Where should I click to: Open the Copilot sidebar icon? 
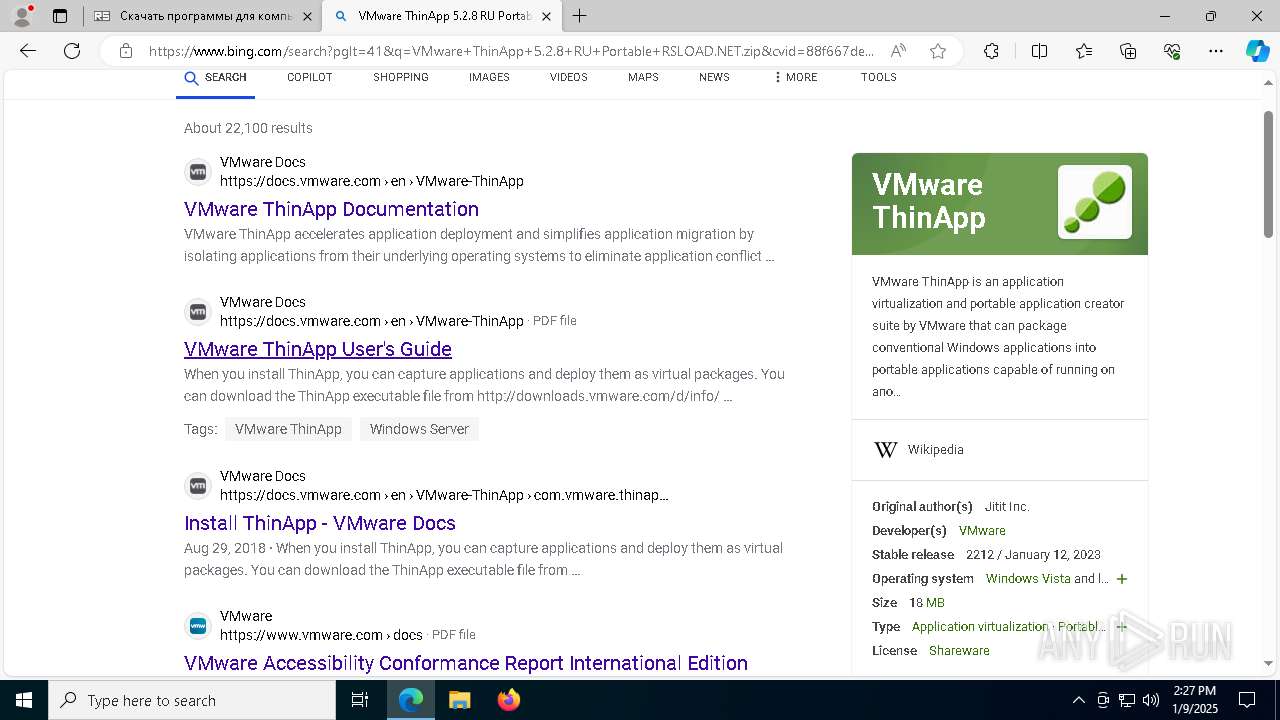[1257, 51]
